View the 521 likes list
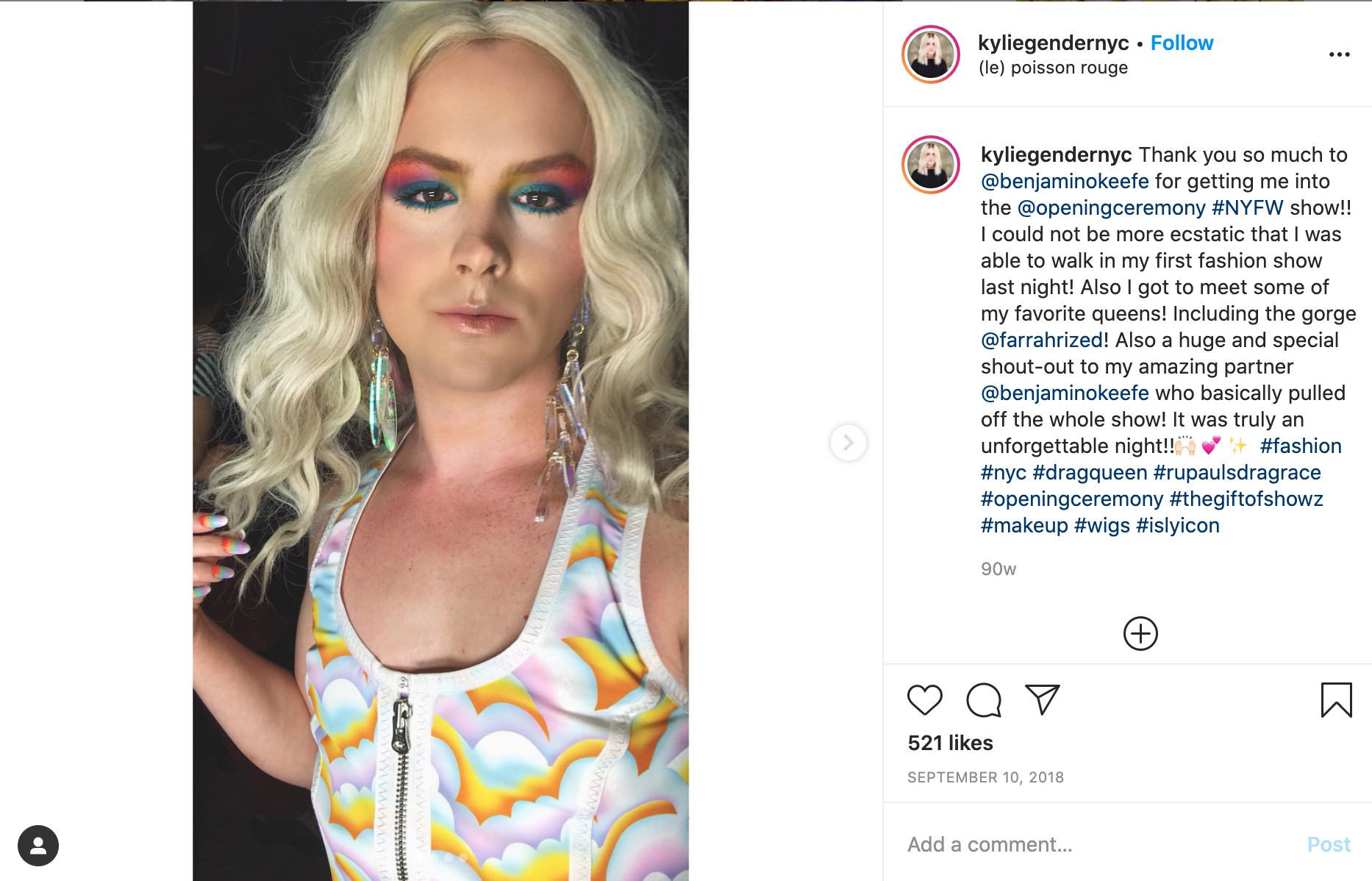Viewport: 1372px width, 881px height. pos(950,743)
